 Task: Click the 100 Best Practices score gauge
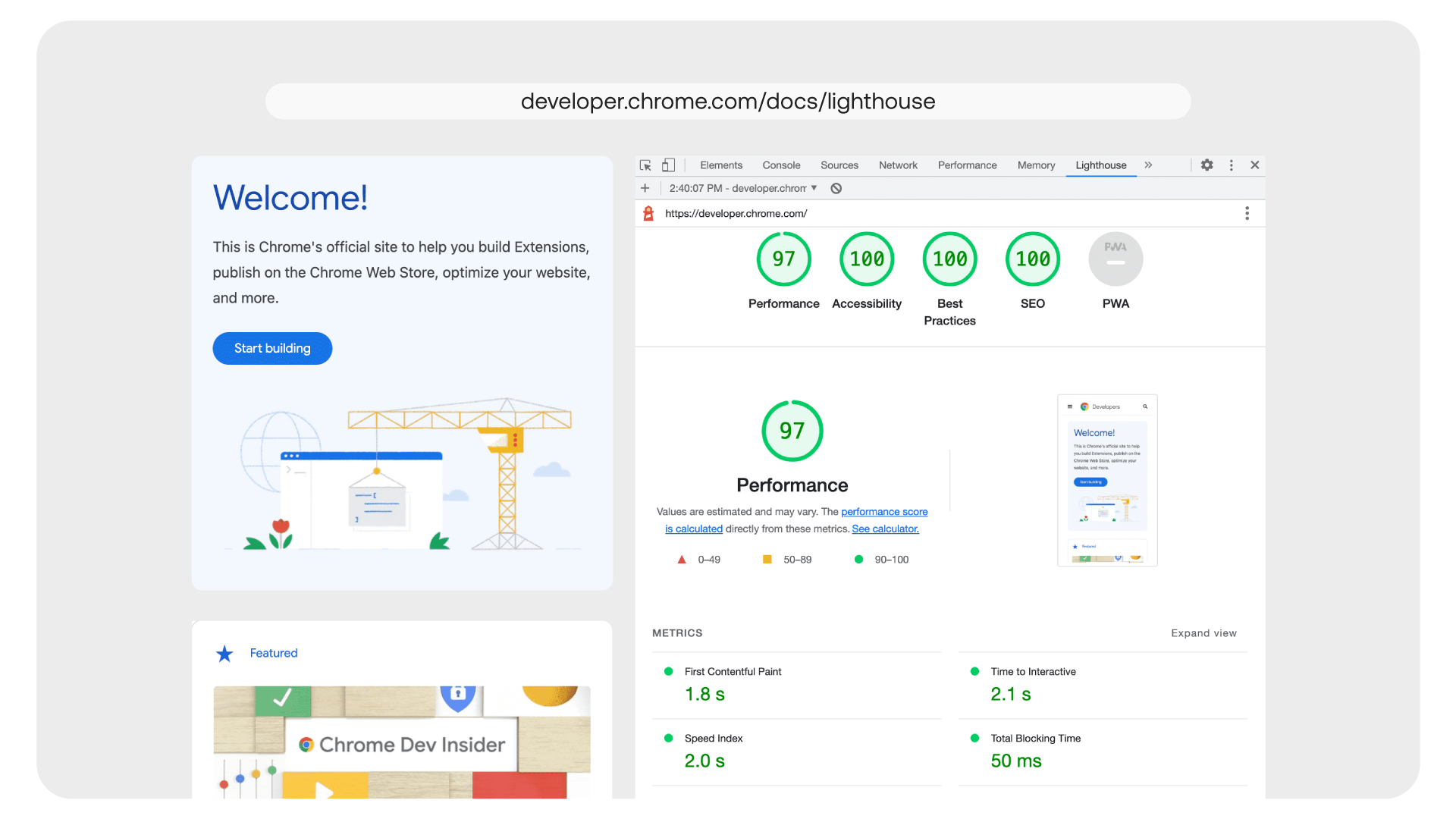pos(949,259)
